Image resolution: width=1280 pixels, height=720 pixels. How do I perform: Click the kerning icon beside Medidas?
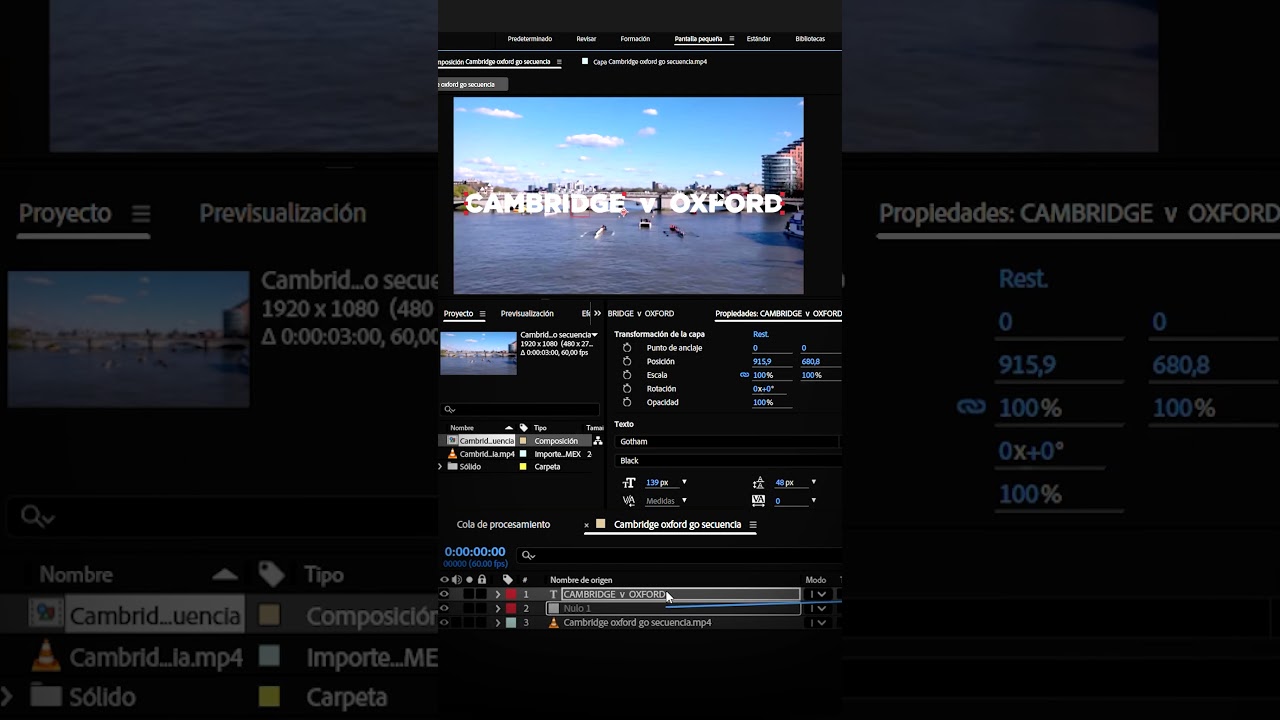[x=629, y=500]
